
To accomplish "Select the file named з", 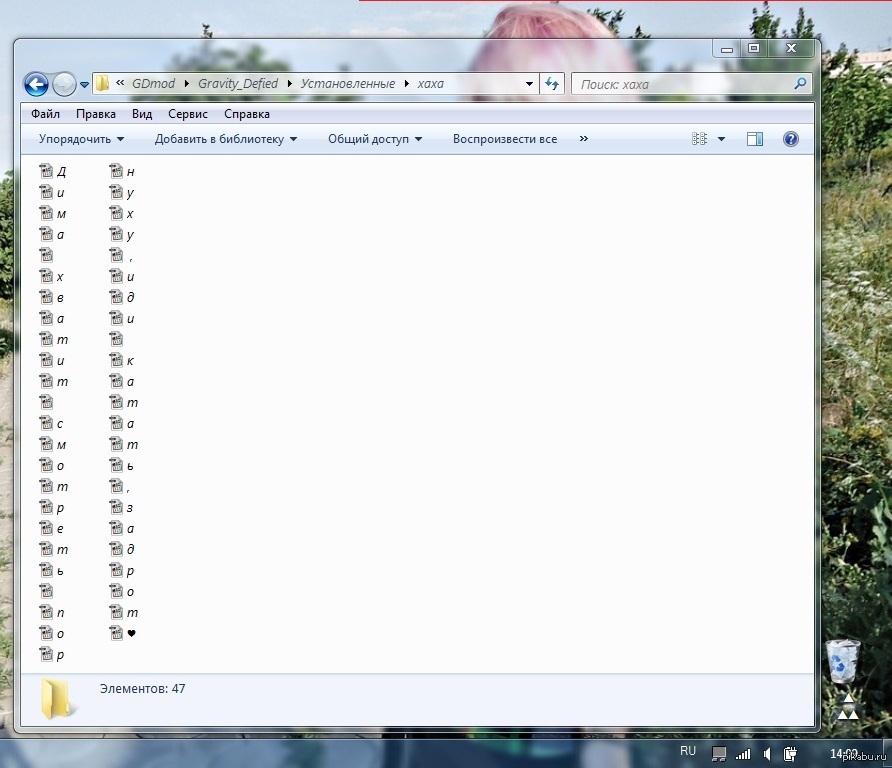I will point(123,507).
